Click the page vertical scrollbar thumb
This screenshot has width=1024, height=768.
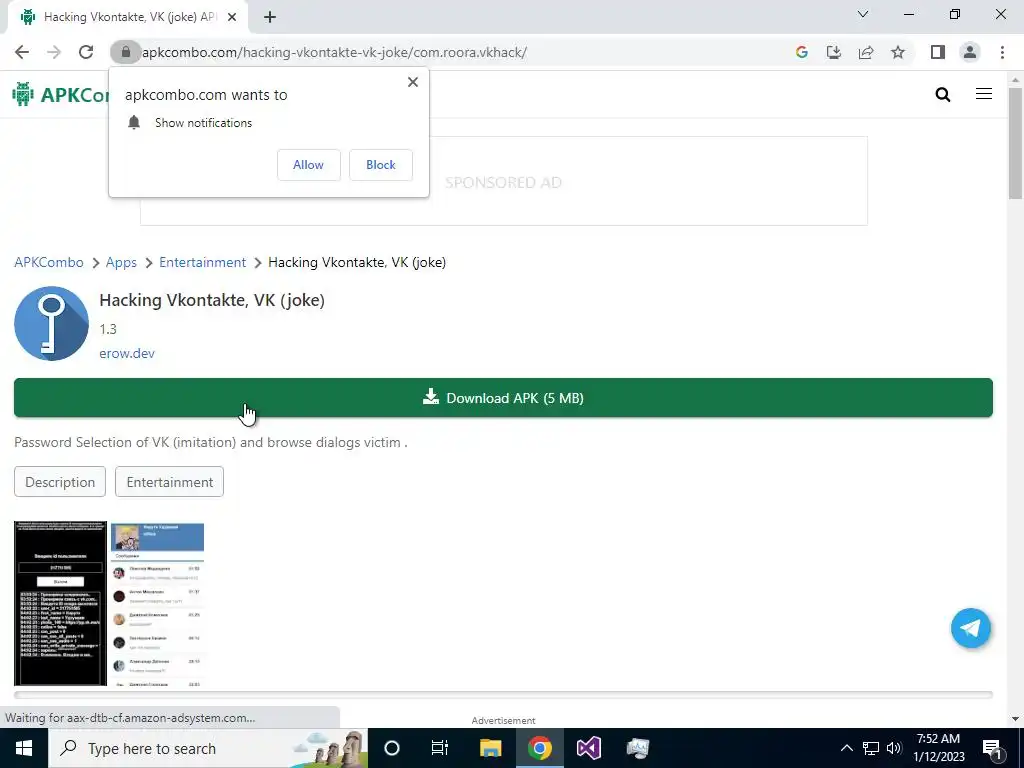pyautogui.click(x=1016, y=142)
